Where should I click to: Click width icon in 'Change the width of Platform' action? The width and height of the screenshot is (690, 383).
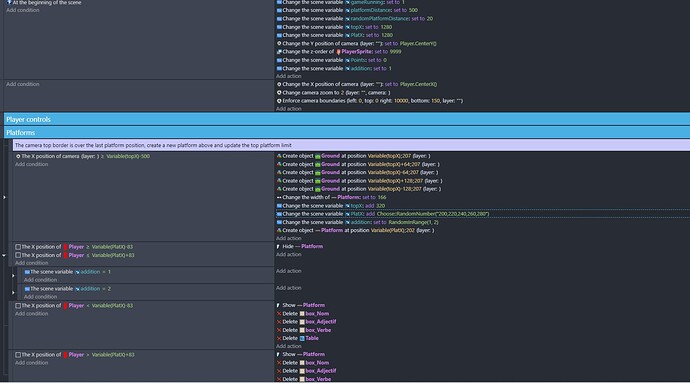(x=279, y=197)
